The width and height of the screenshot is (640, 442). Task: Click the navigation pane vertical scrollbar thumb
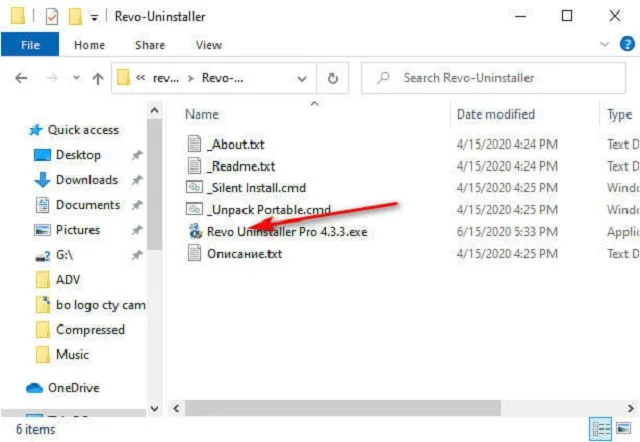tap(154, 184)
